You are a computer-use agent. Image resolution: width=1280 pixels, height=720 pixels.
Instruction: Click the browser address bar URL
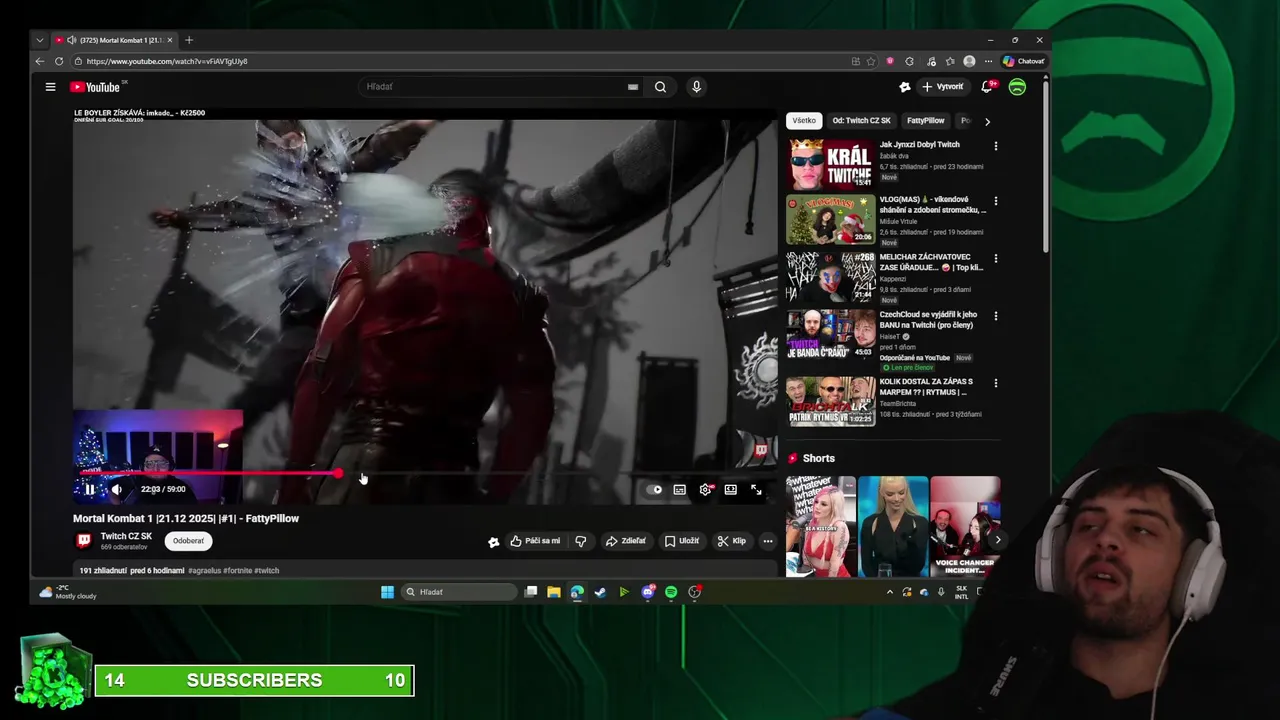167,61
